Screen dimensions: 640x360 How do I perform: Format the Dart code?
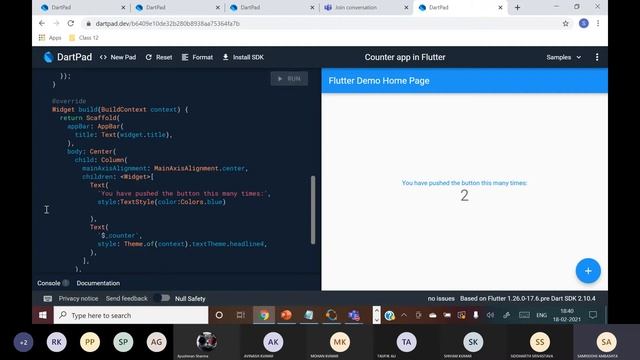click(197, 57)
